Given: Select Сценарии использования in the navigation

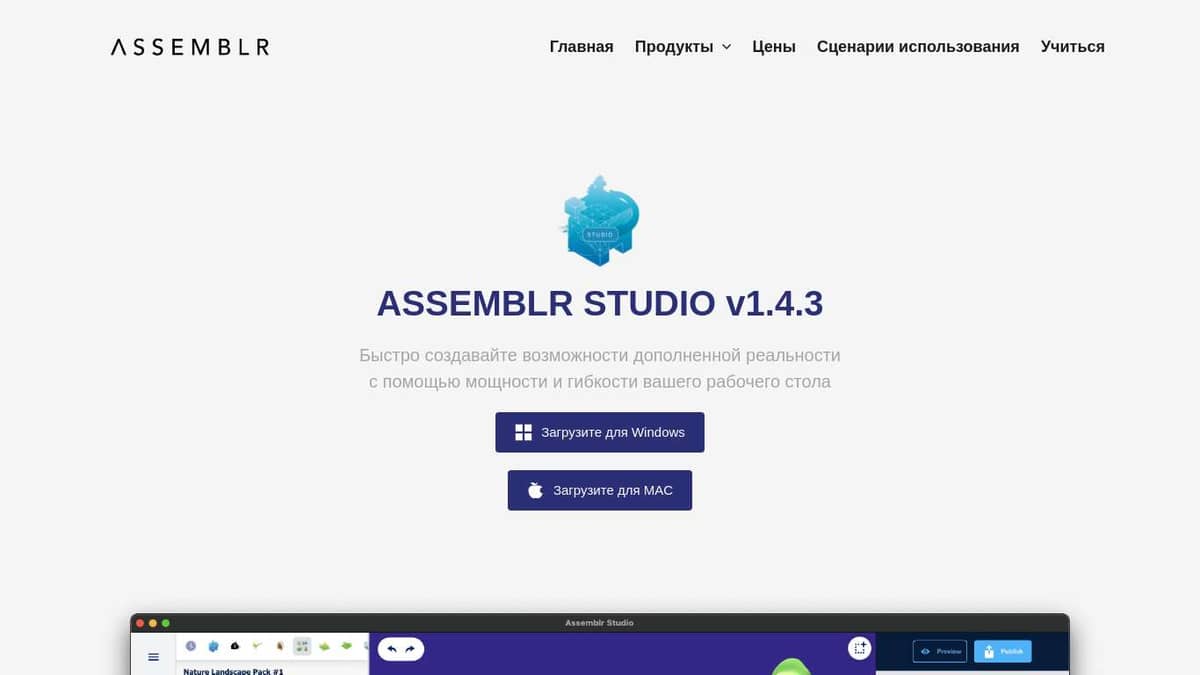Looking at the screenshot, I should point(918,46).
